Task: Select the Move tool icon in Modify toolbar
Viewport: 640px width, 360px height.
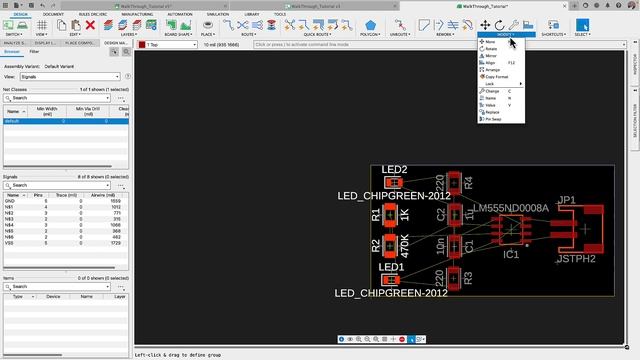Action: [x=485, y=25]
